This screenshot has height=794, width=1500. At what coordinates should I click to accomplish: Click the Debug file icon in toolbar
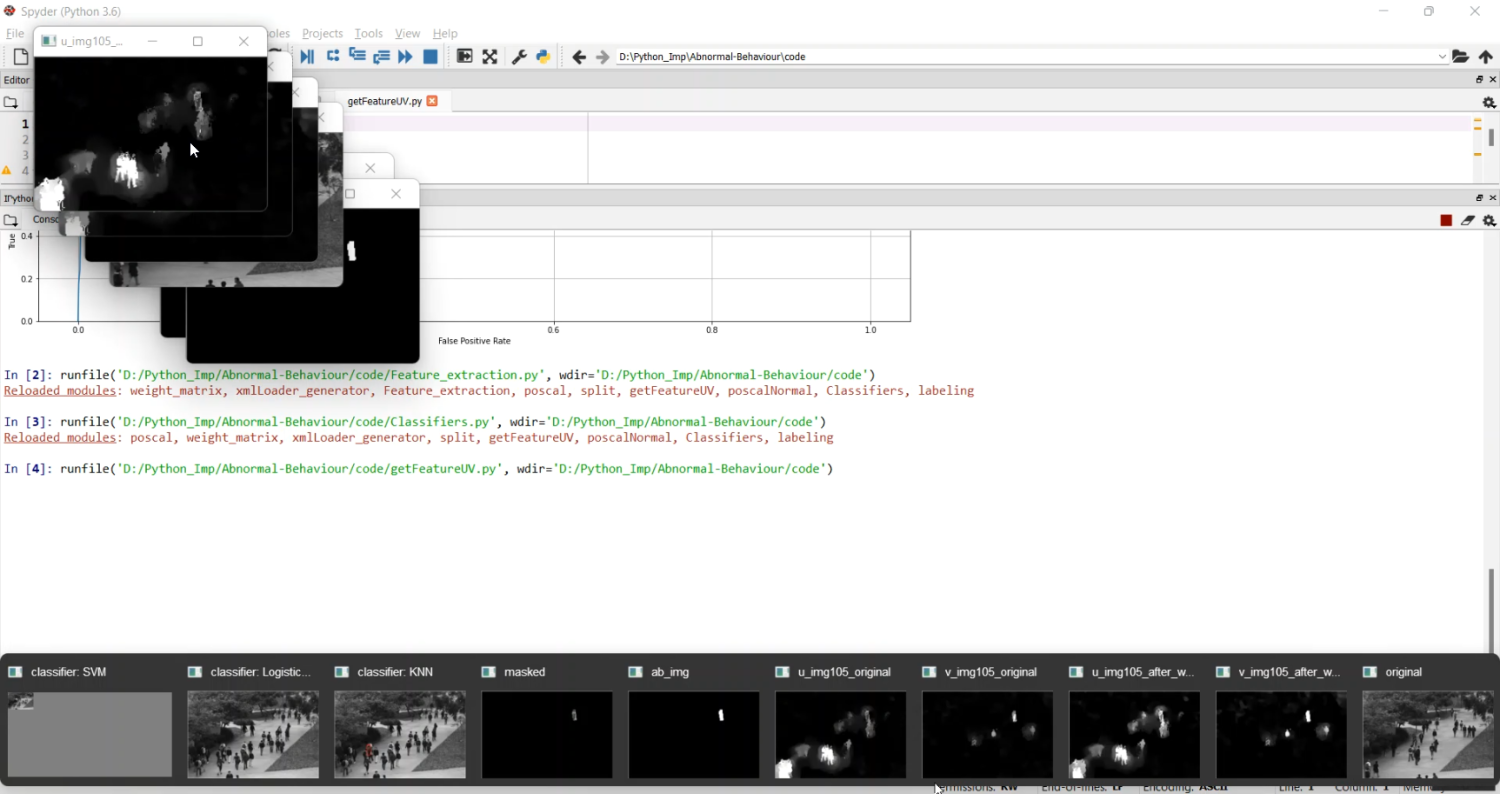coord(307,57)
